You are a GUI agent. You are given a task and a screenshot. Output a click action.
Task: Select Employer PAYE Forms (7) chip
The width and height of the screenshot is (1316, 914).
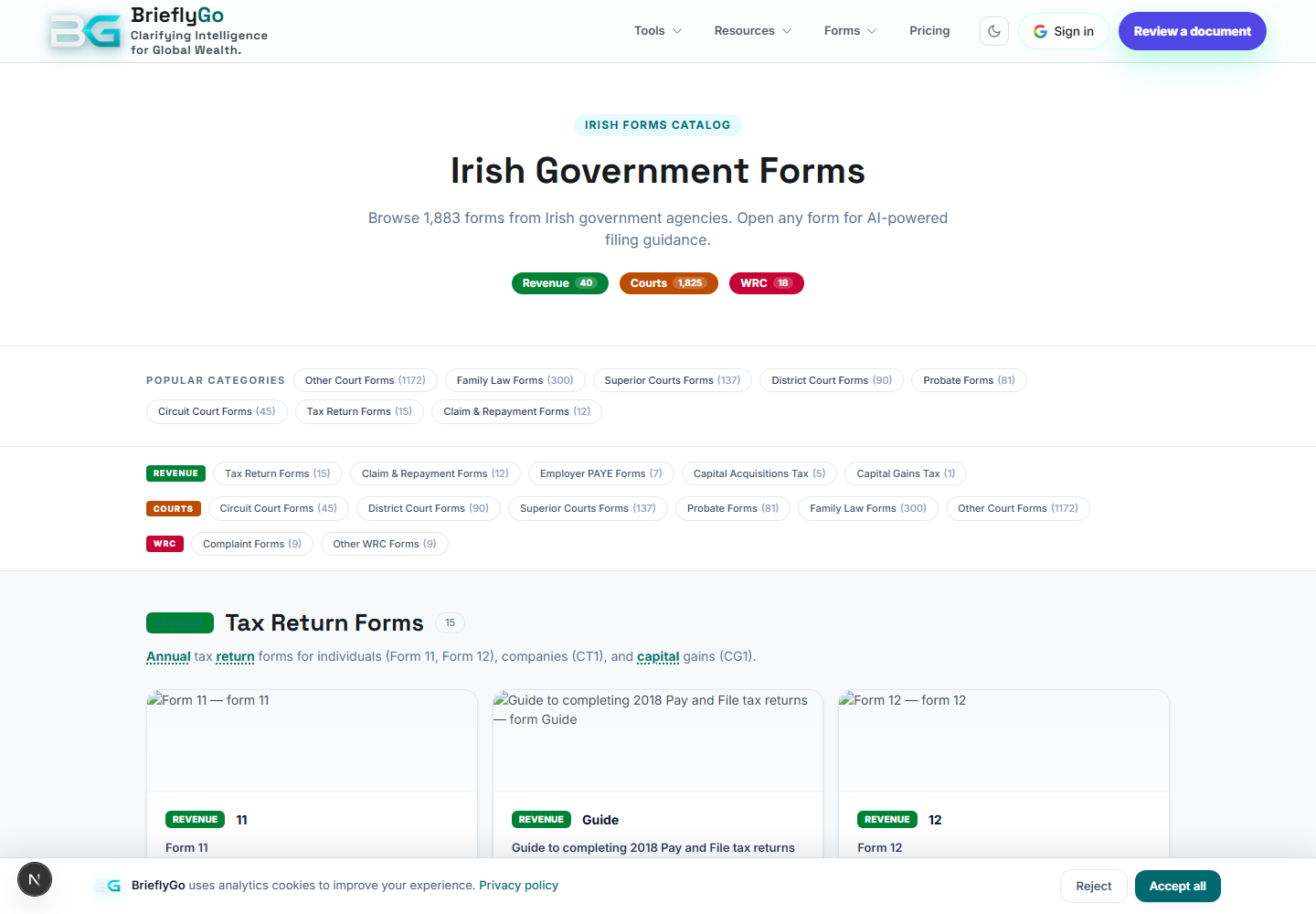[601, 473]
